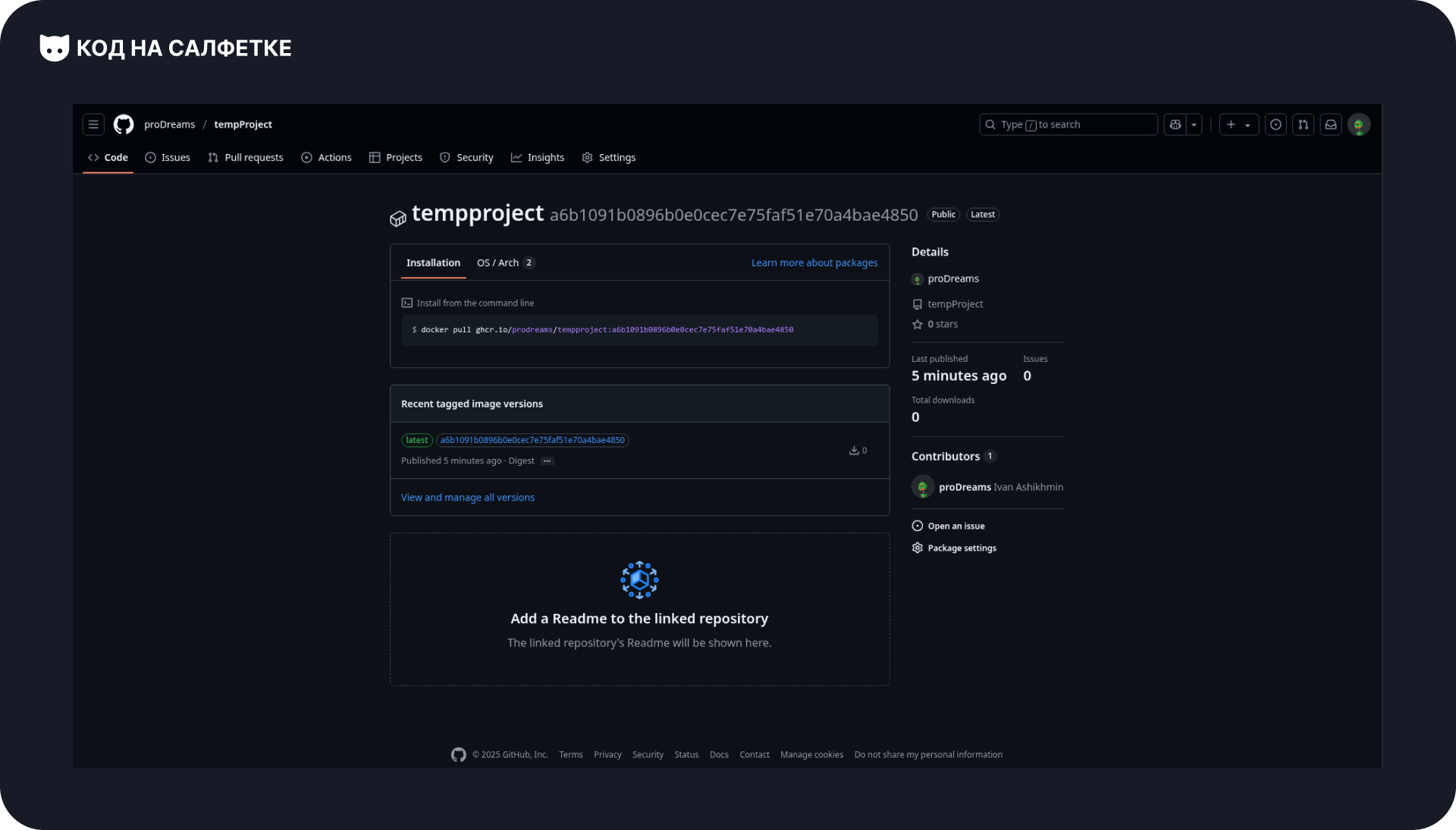
Task: Expand the Digest ellipsis button
Action: tap(547, 461)
